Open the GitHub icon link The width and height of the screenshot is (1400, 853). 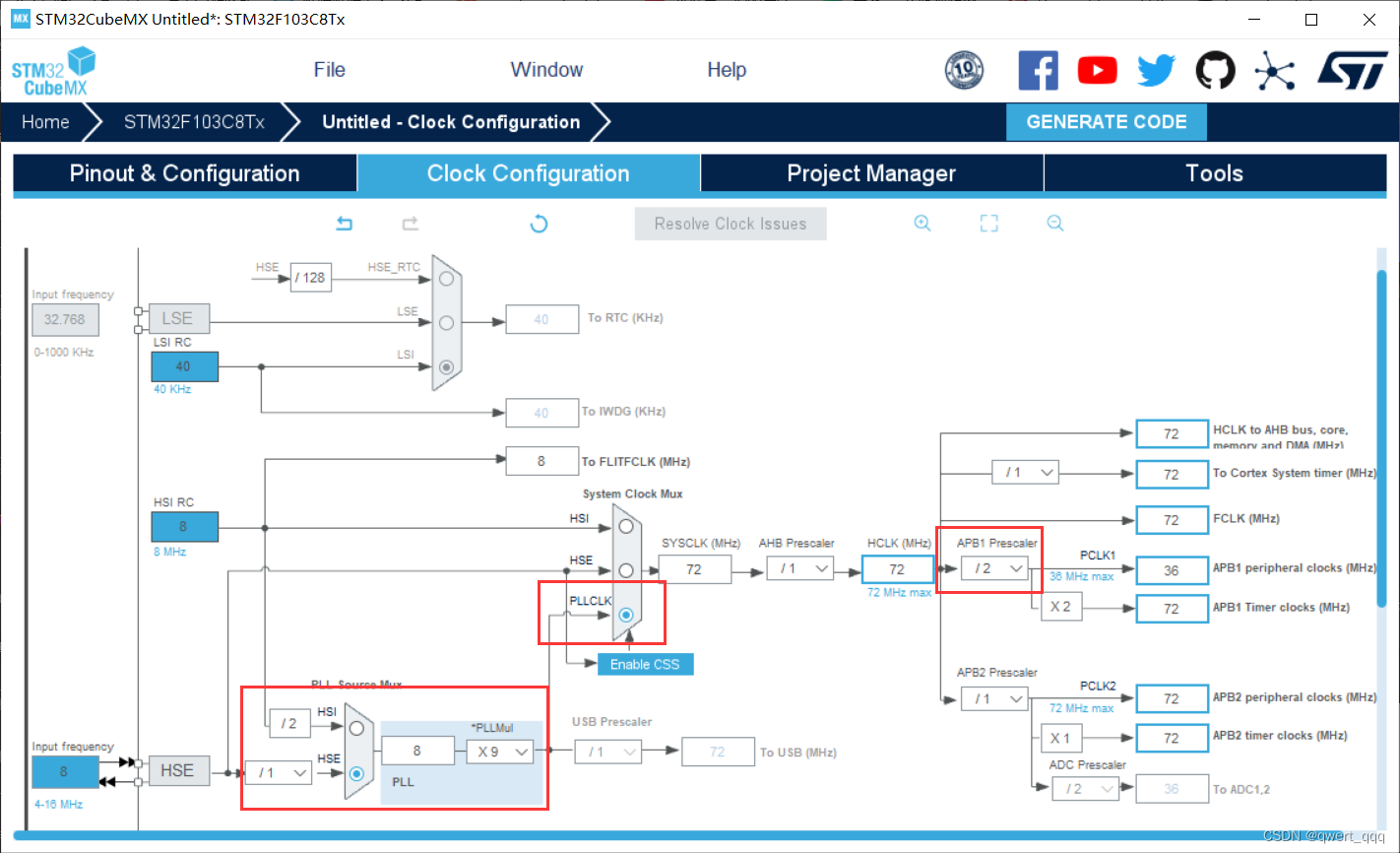[x=1215, y=71]
